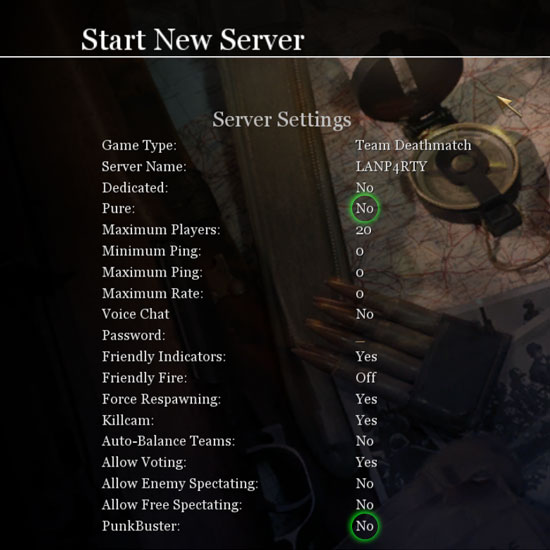The image size is (550, 550).
Task: Select the Minimum Ping value field
Action: pos(360,251)
